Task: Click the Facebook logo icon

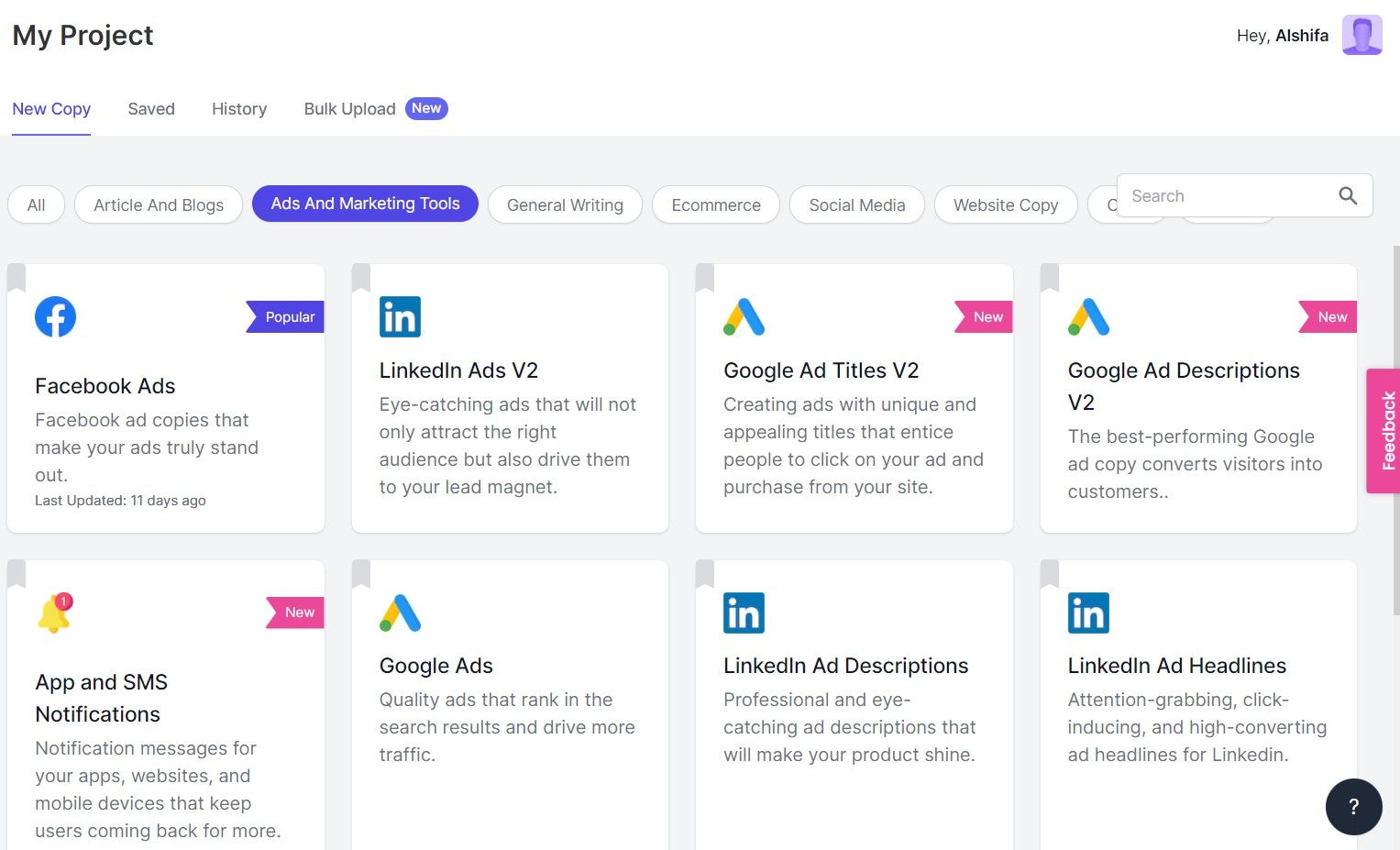Action: 55,317
